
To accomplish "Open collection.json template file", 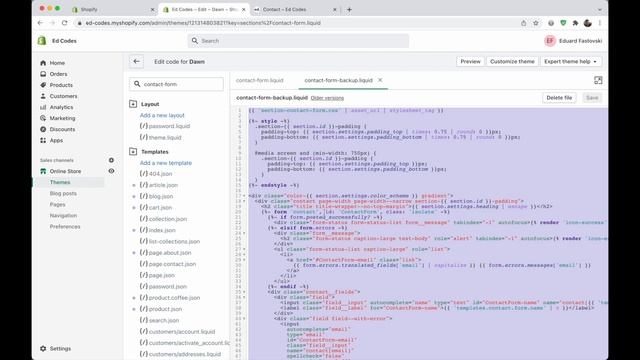I will click(163, 219).
